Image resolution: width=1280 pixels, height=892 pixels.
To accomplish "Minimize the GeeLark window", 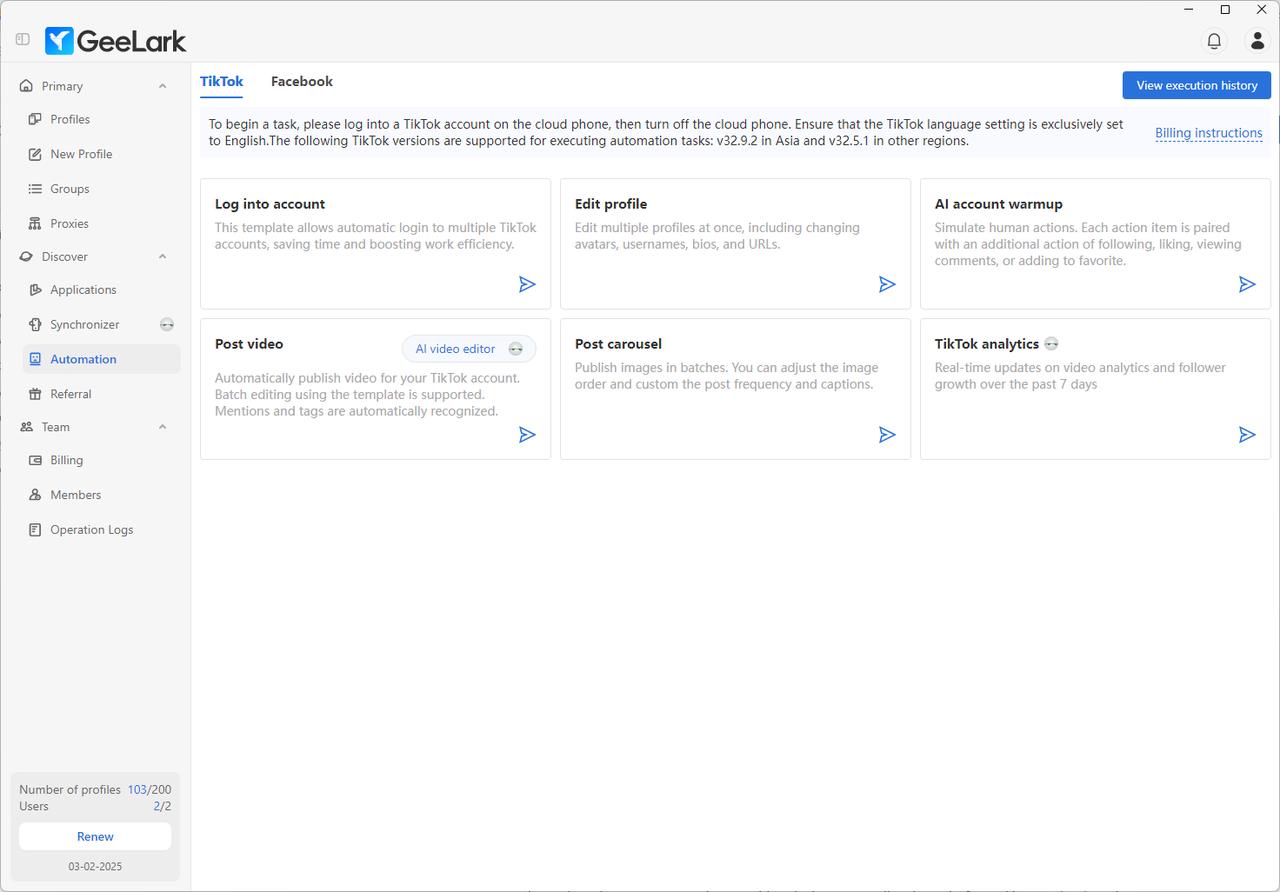I will (1189, 9).
